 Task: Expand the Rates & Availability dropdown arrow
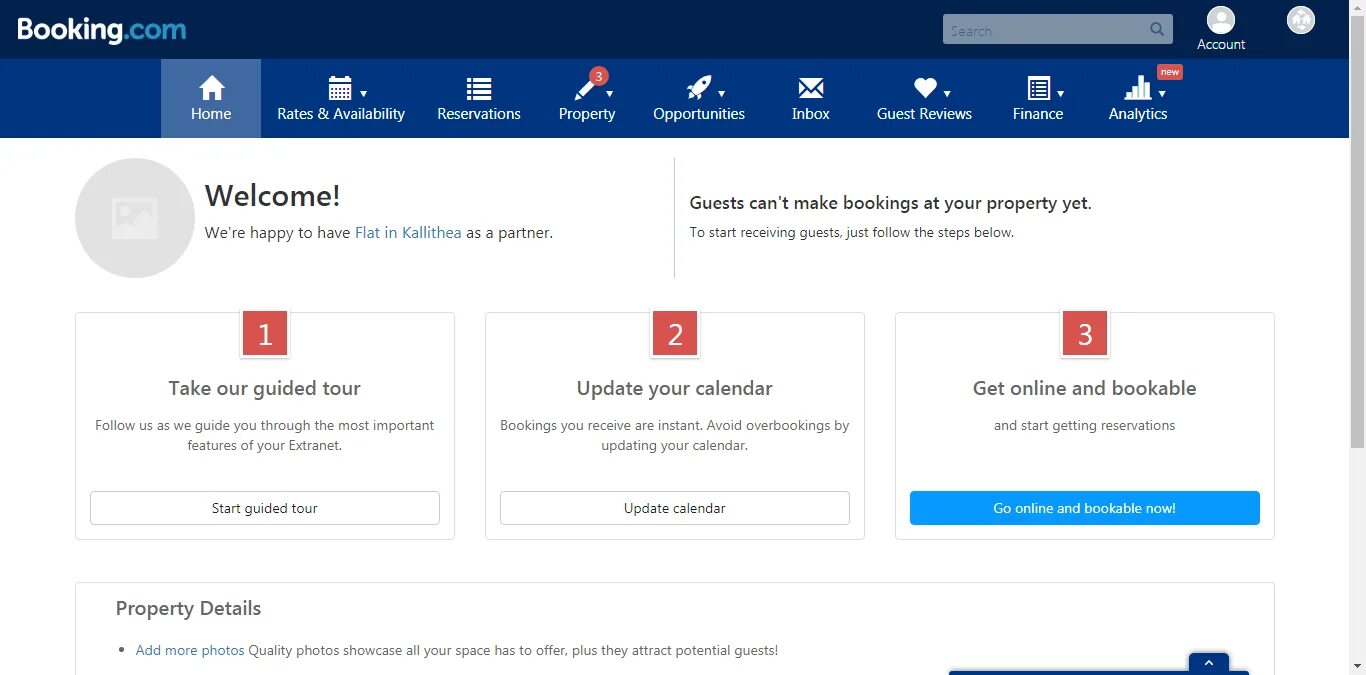(x=363, y=94)
